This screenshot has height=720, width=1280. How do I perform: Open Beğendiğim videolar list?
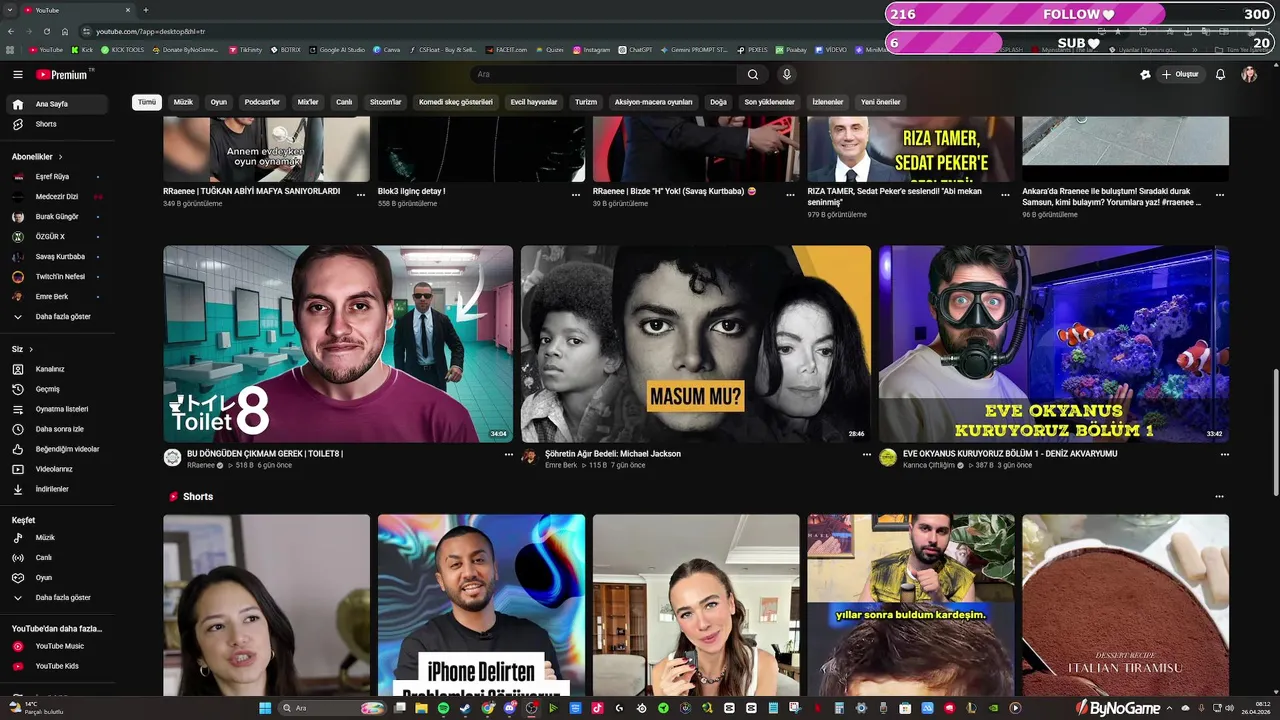pyautogui.click(x=57, y=449)
